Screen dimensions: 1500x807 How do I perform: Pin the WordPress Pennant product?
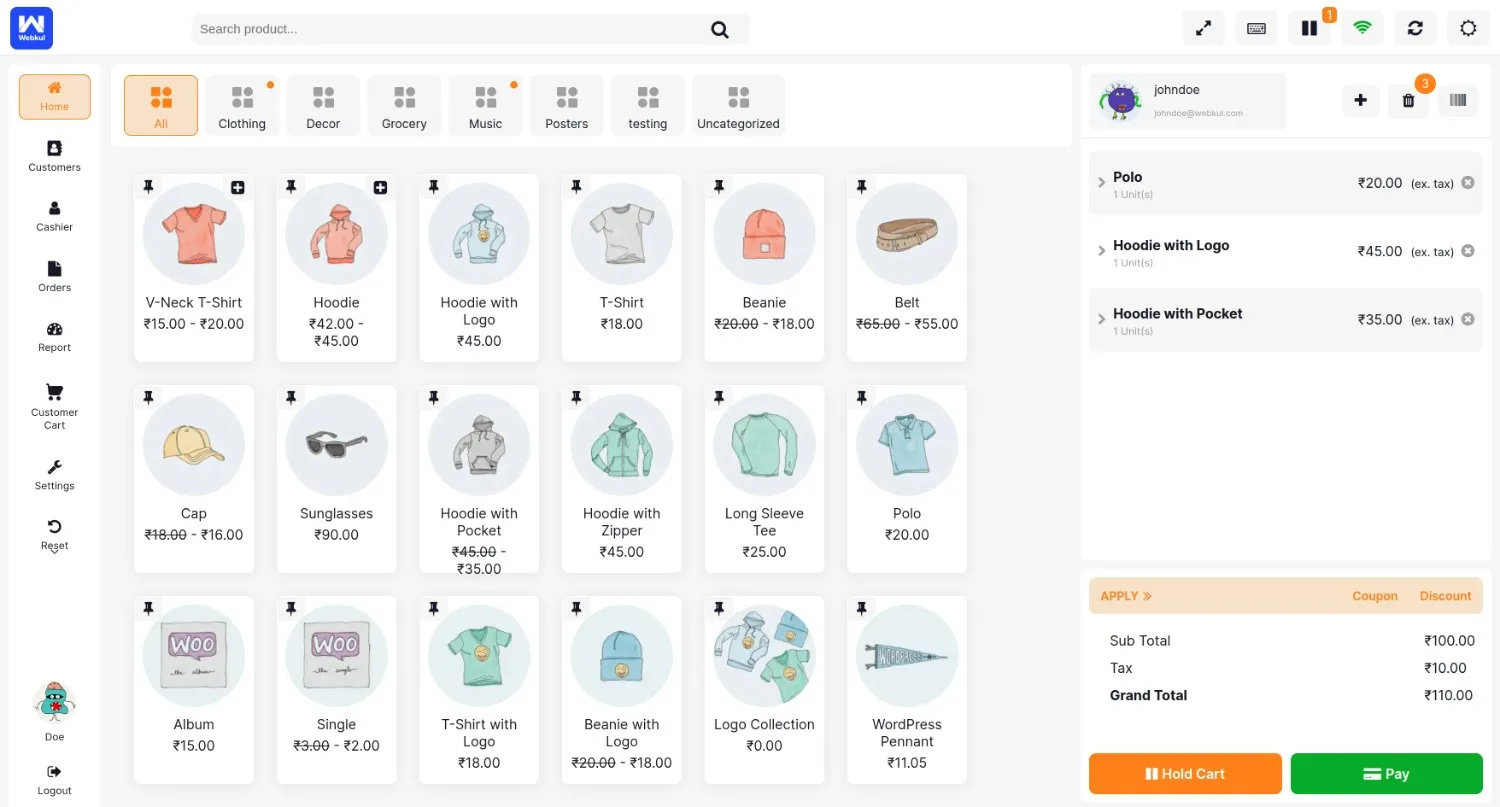pyautogui.click(x=861, y=608)
